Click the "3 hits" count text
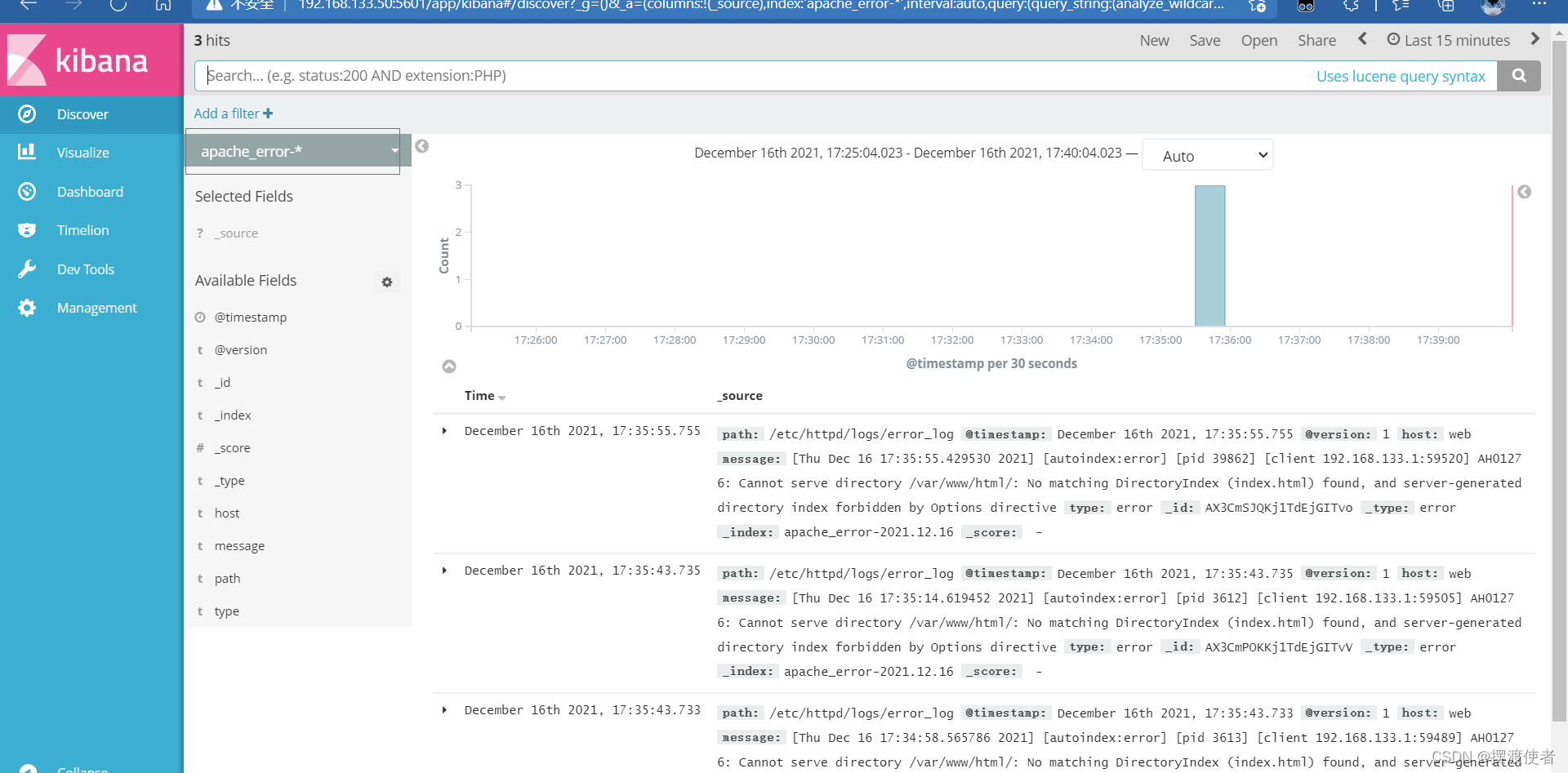Image resolution: width=1568 pixels, height=773 pixels. [212, 41]
